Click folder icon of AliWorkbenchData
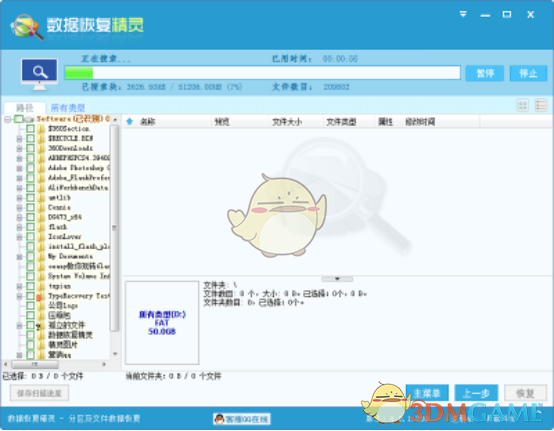 click(x=41, y=188)
